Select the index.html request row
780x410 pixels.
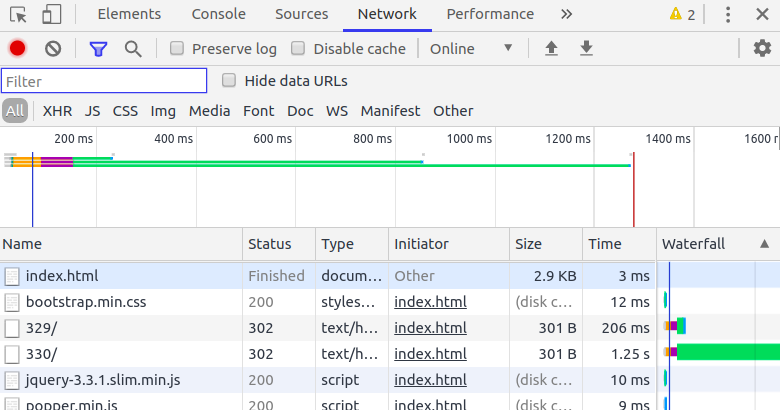click(327, 276)
